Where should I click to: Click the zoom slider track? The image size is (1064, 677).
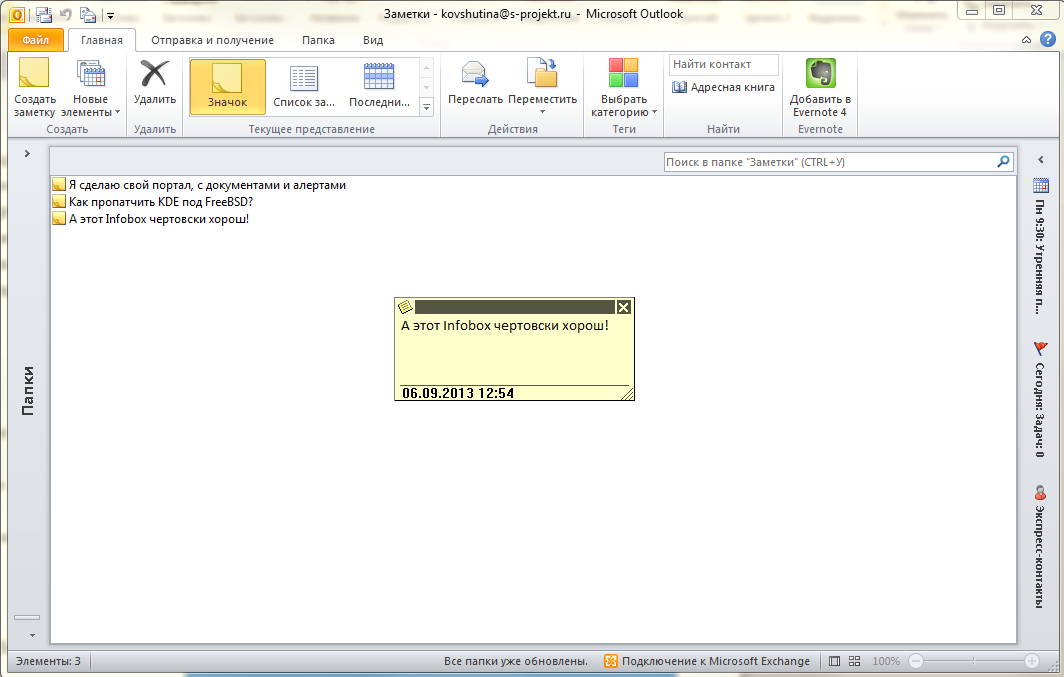coord(974,661)
